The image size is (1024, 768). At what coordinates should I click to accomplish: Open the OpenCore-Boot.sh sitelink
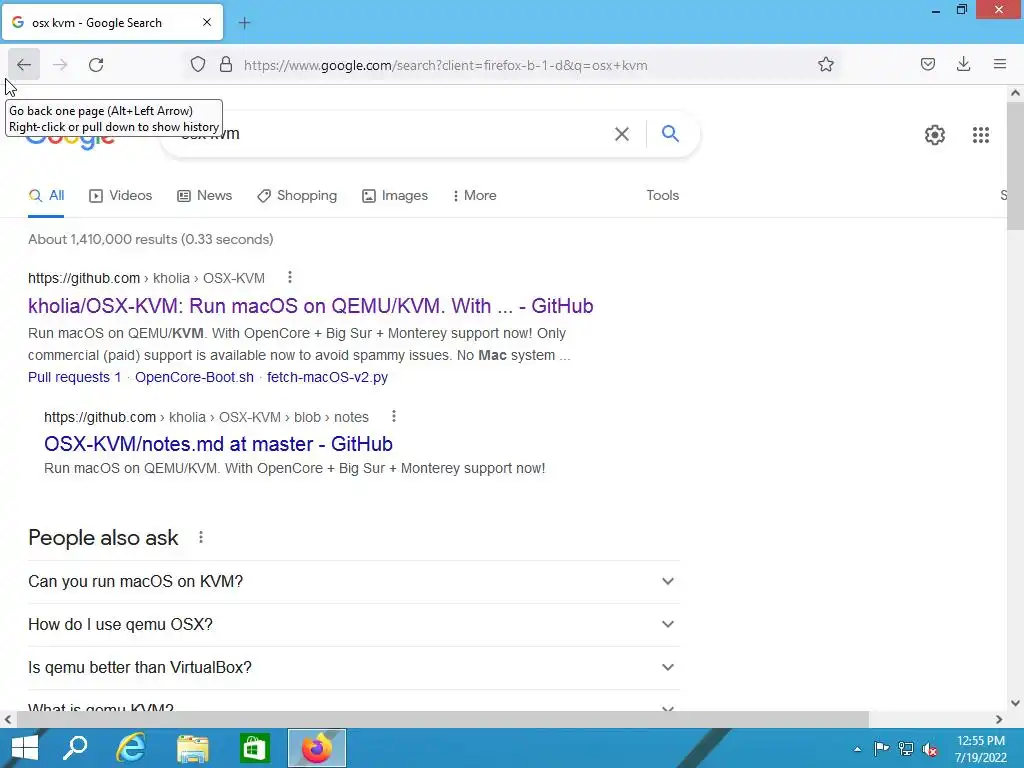coord(194,377)
